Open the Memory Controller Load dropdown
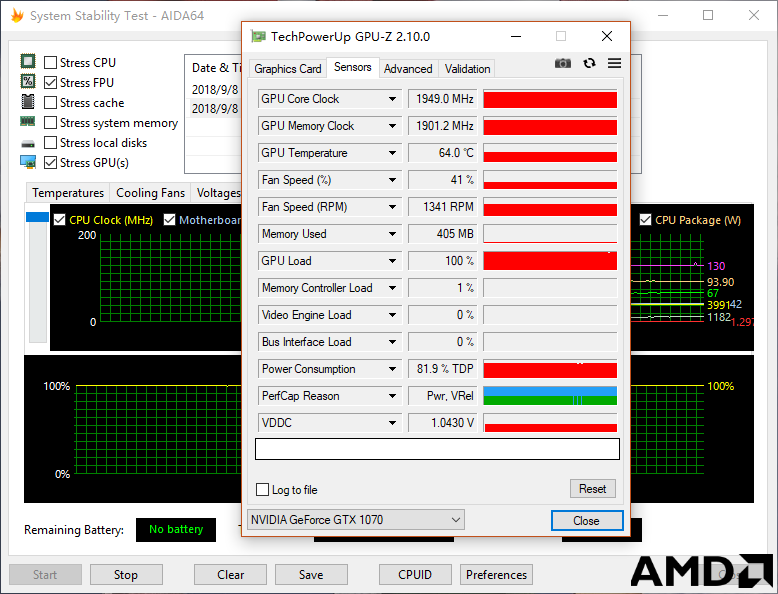The image size is (778, 594). coord(392,288)
